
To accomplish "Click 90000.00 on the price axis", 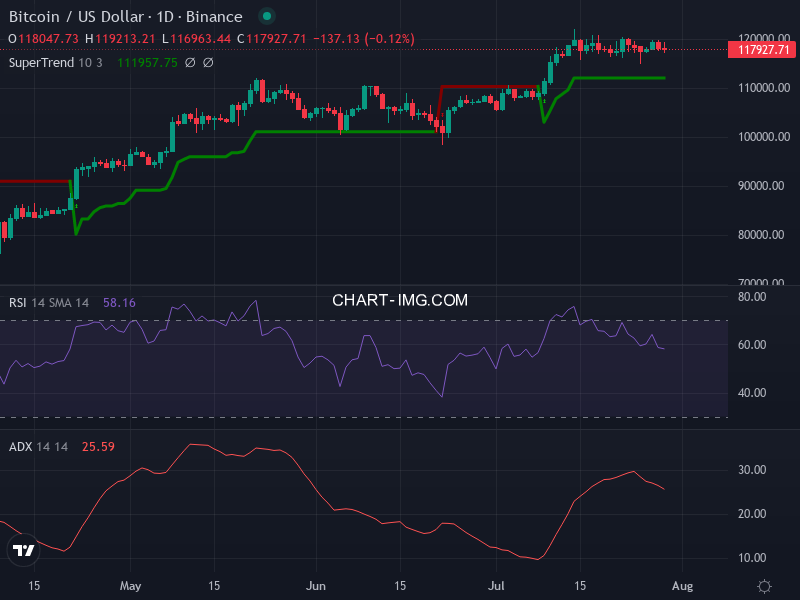I will (761, 186).
